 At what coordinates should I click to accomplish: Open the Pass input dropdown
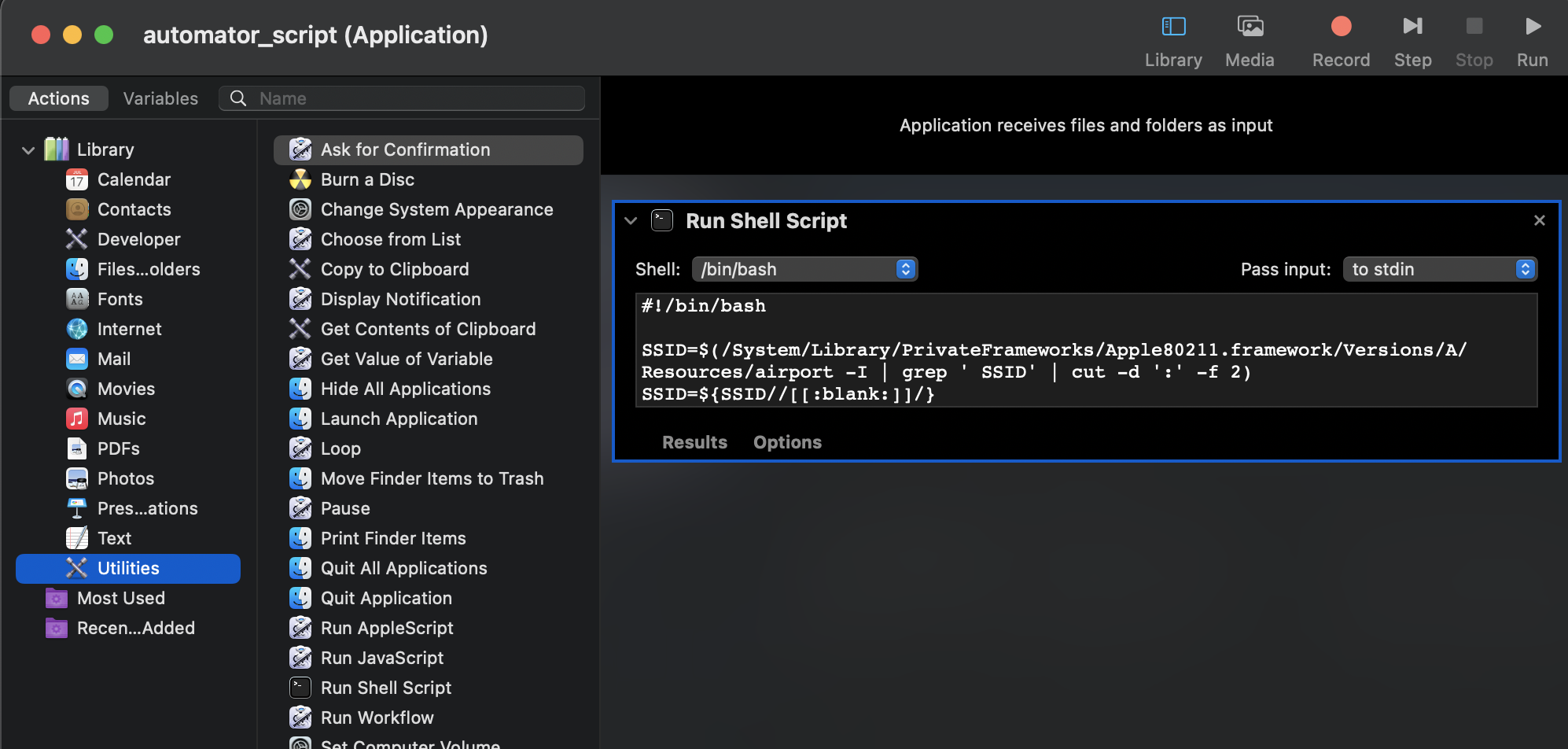(1439, 269)
